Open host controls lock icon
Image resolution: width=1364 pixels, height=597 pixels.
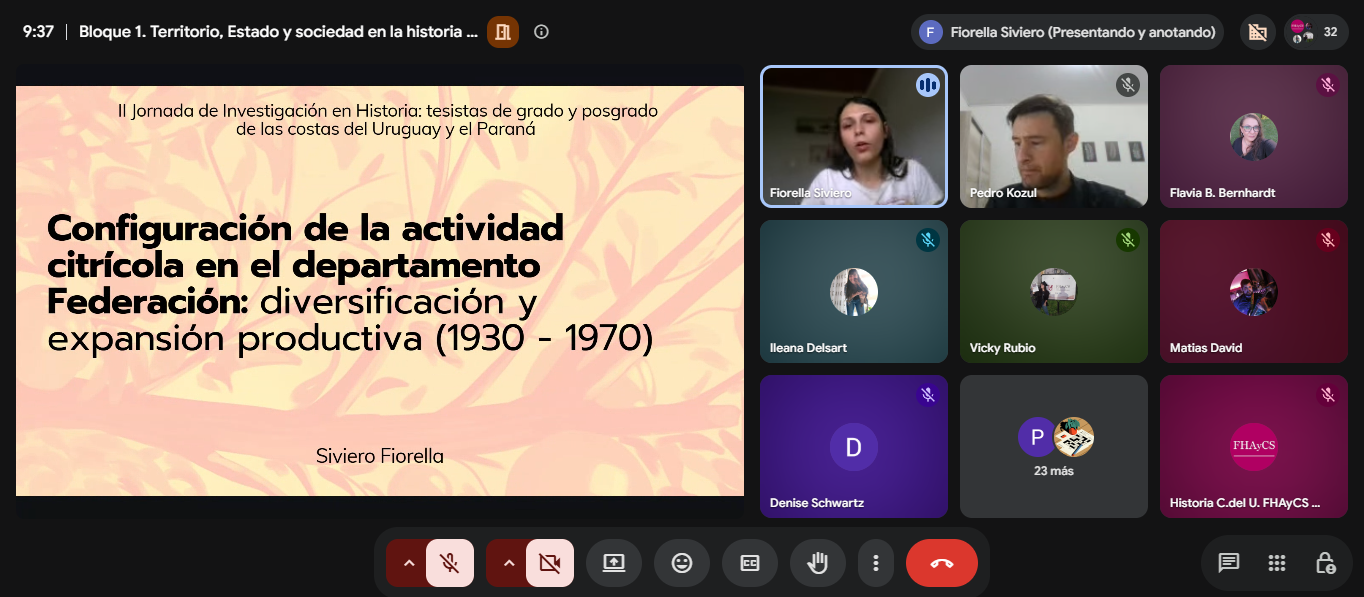(x=1325, y=563)
